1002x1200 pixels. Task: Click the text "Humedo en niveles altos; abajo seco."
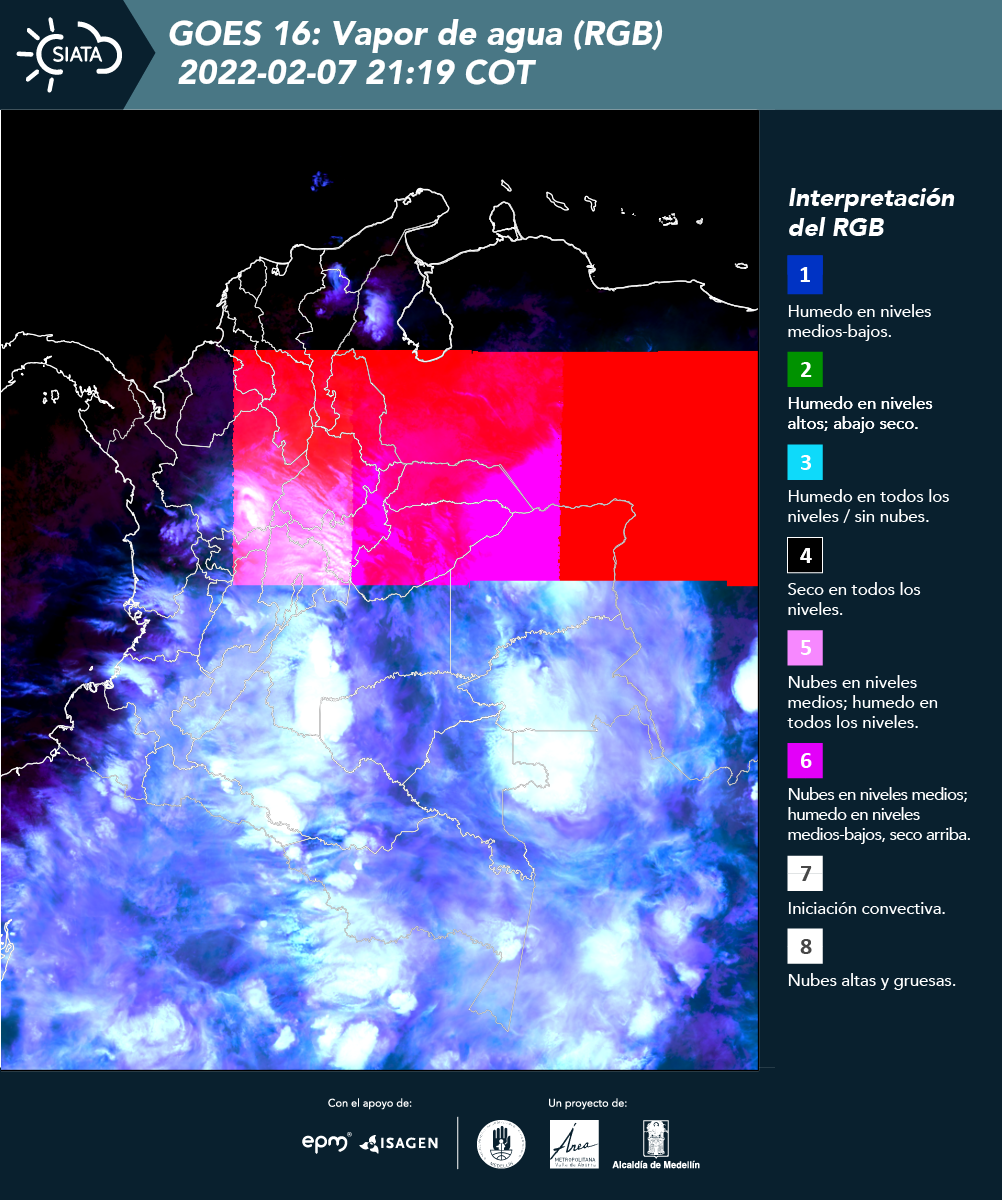[x=861, y=413]
